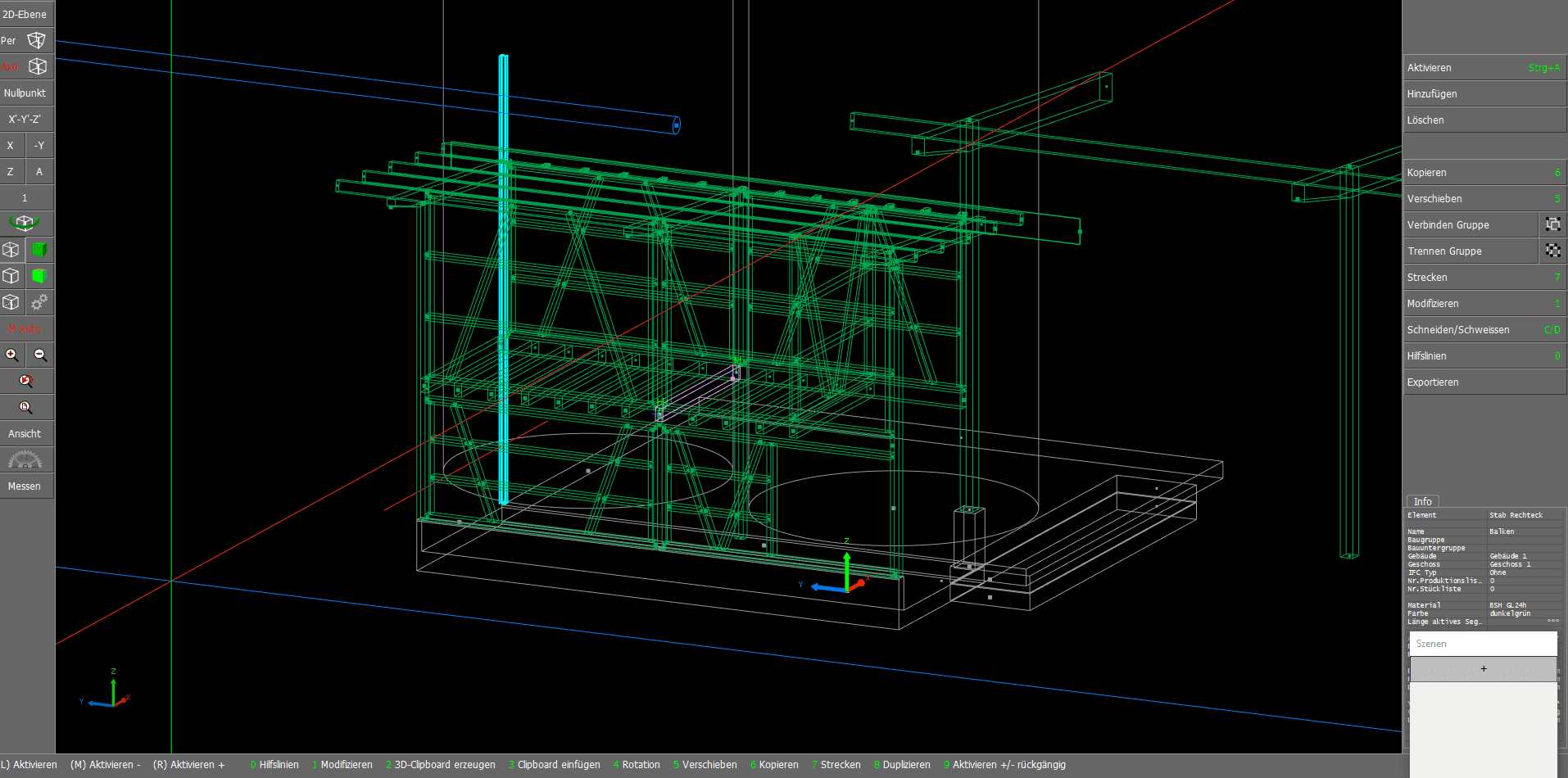The width and height of the screenshot is (1568, 778).
Task: Expand the Schneiden/Schweissen menu
Action: click(1483, 330)
